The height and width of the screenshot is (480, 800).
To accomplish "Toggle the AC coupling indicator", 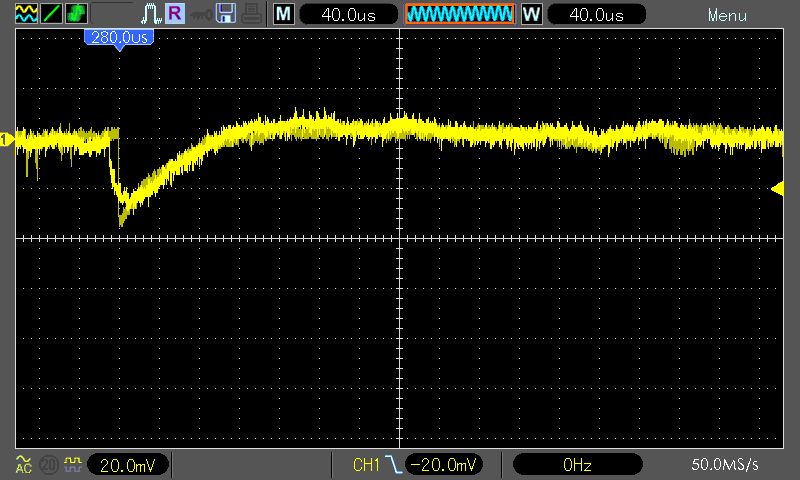I will [x=23, y=464].
